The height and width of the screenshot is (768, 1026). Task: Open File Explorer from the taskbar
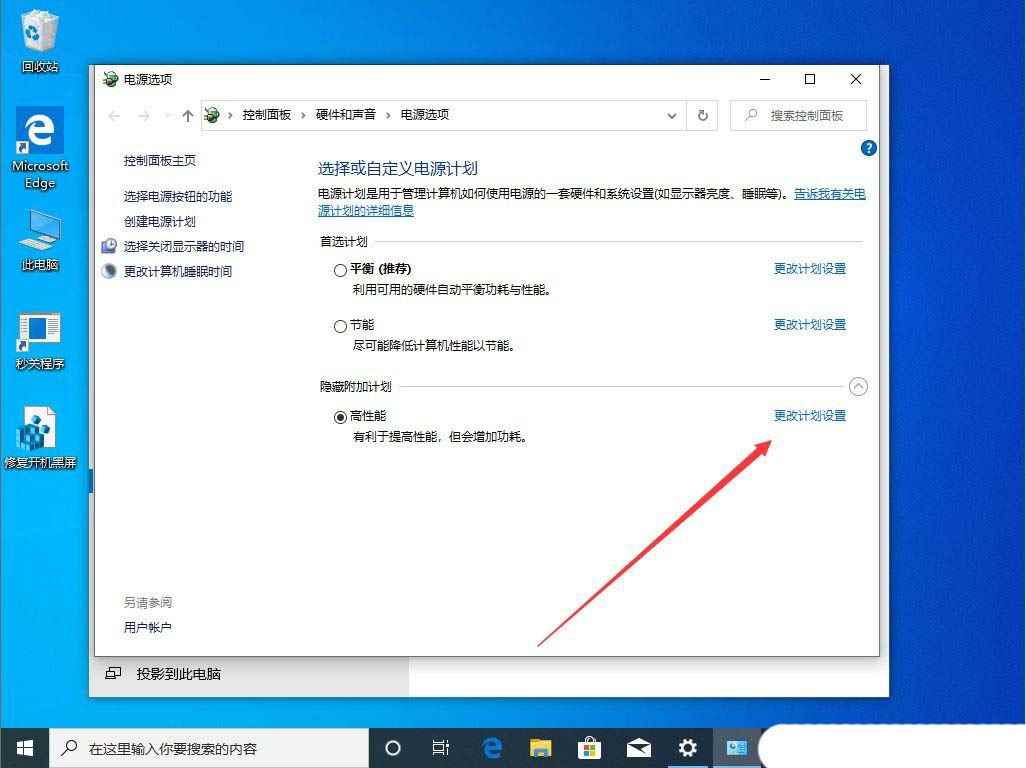[540, 748]
